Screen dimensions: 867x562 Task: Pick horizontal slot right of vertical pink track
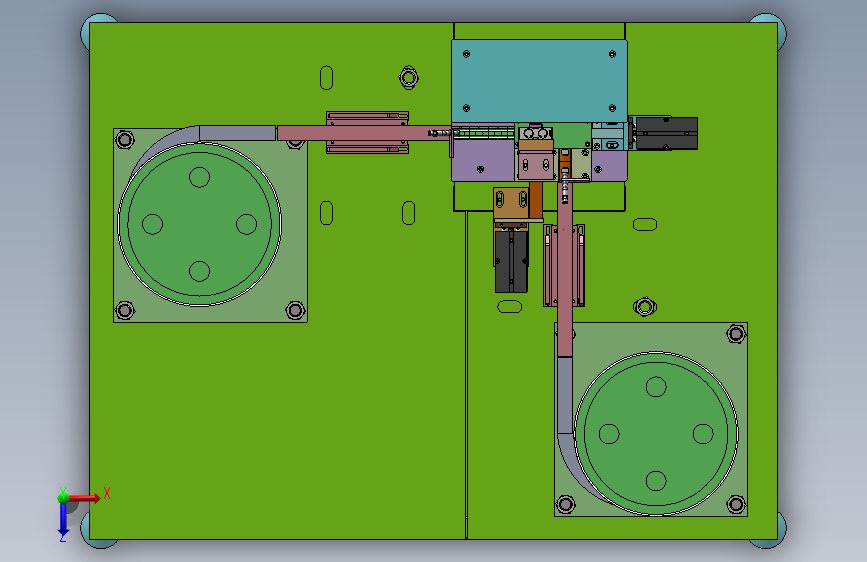[x=645, y=224]
